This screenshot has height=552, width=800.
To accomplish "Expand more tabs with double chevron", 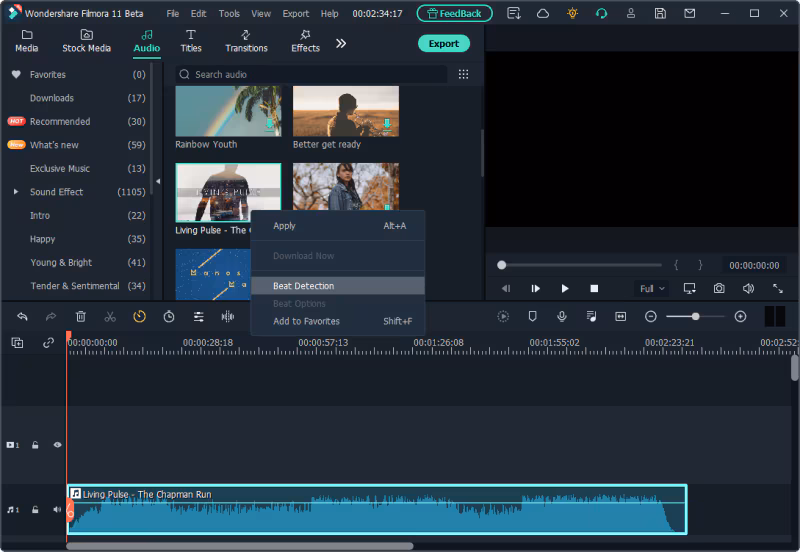I will point(341,43).
